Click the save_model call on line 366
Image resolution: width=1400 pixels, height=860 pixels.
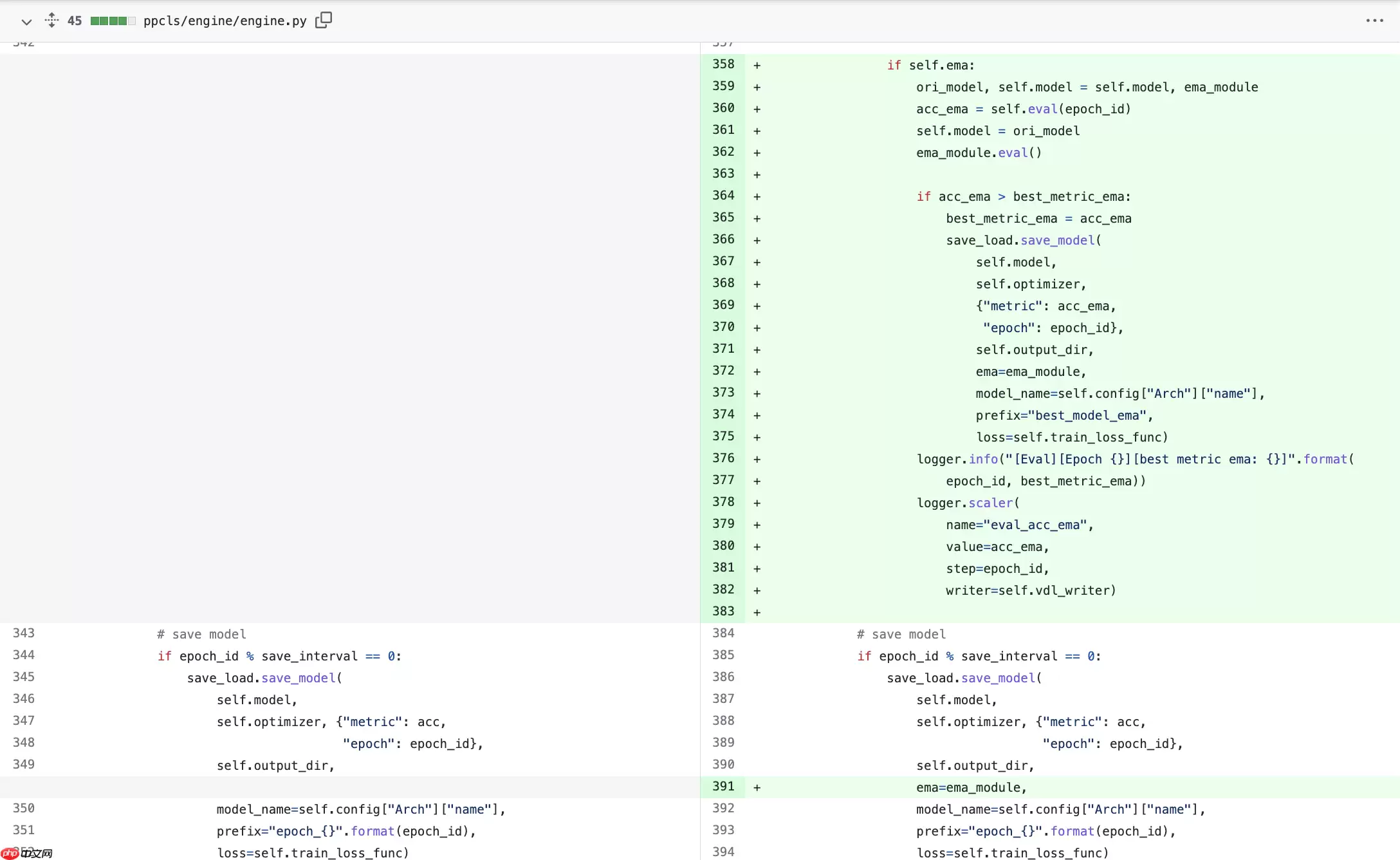pos(1057,241)
